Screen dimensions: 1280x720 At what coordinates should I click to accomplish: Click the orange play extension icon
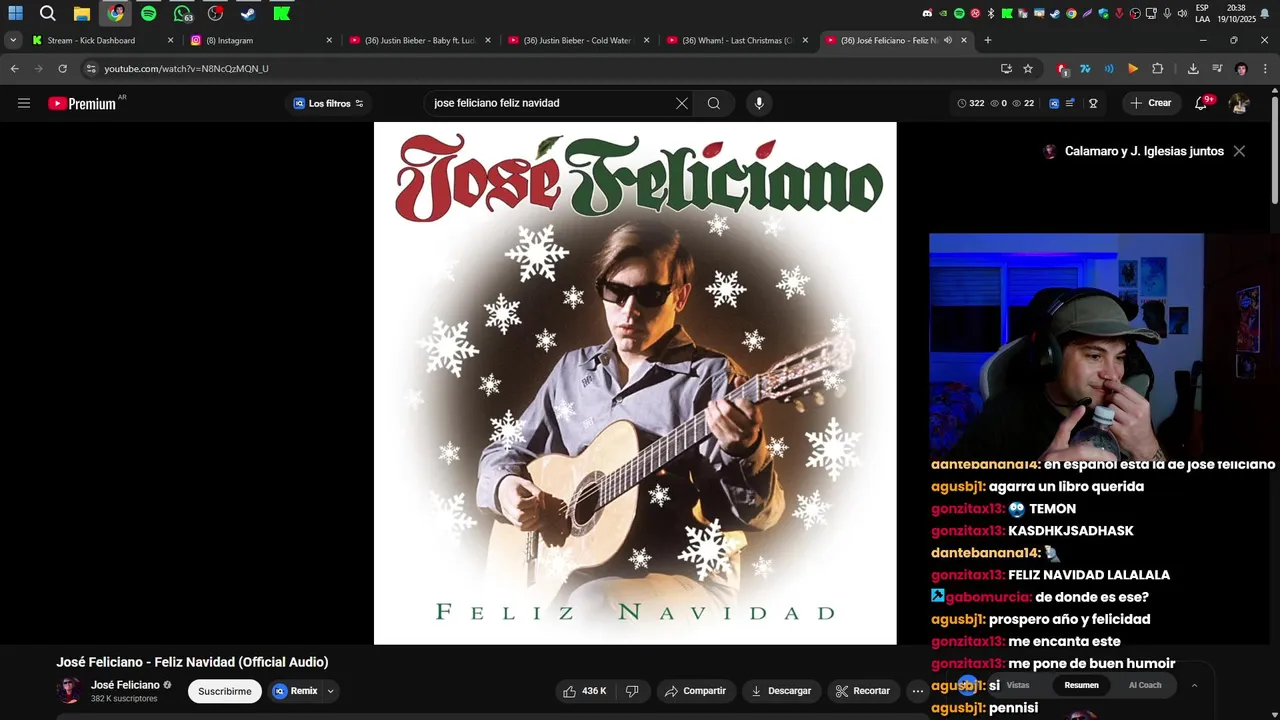1133,69
